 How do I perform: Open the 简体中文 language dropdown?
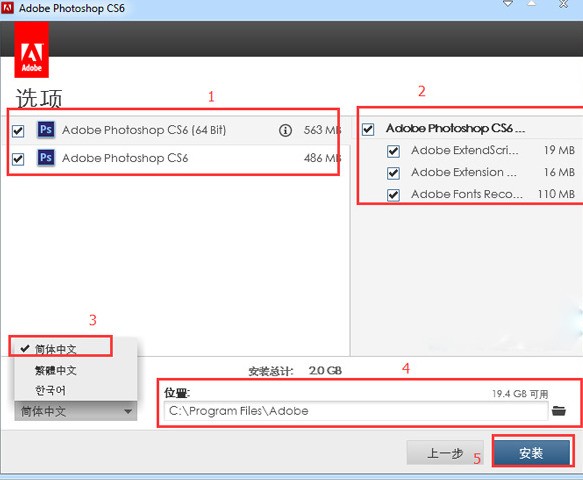(x=76, y=411)
